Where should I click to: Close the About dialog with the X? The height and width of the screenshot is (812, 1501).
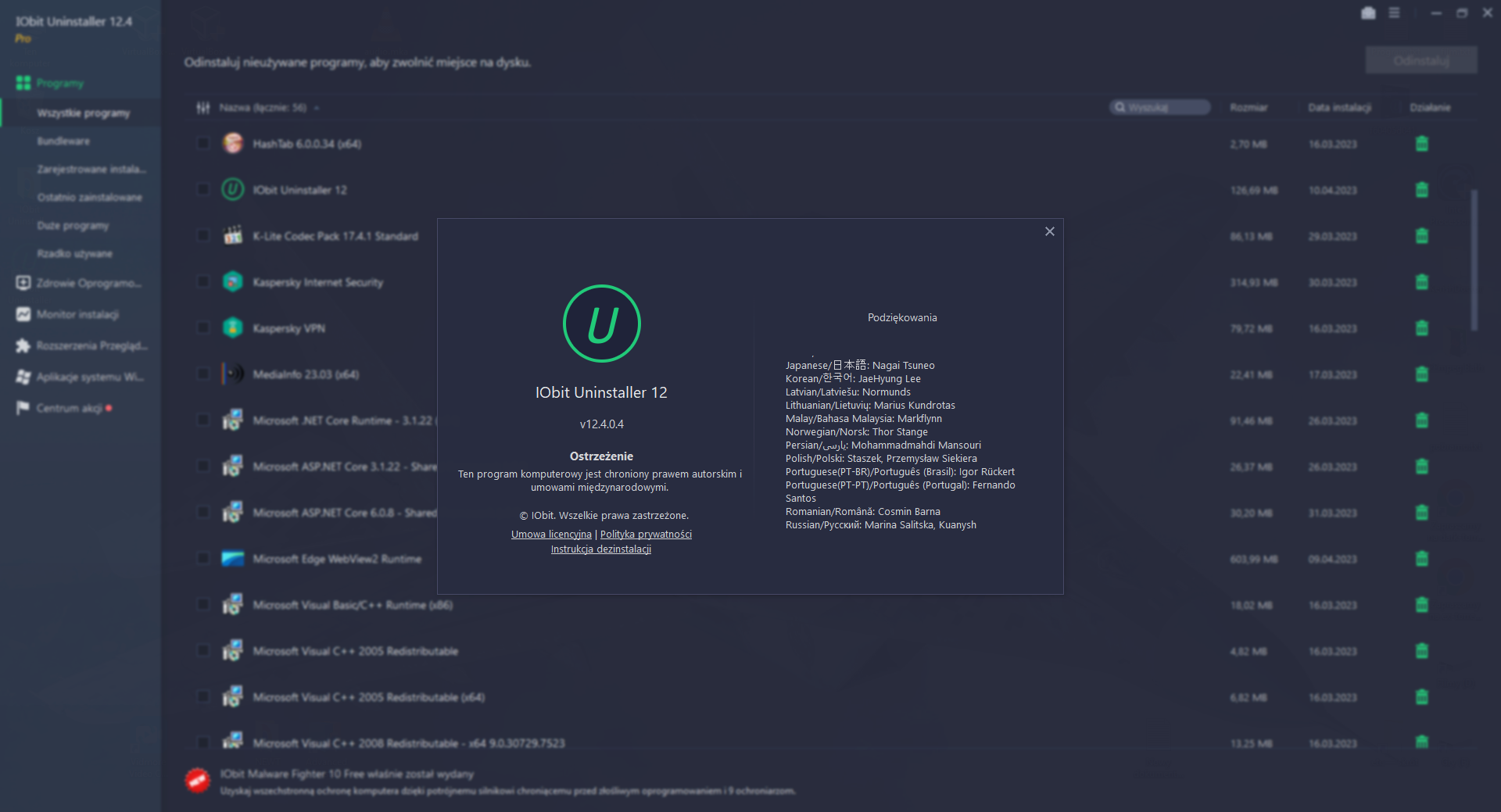(1050, 231)
